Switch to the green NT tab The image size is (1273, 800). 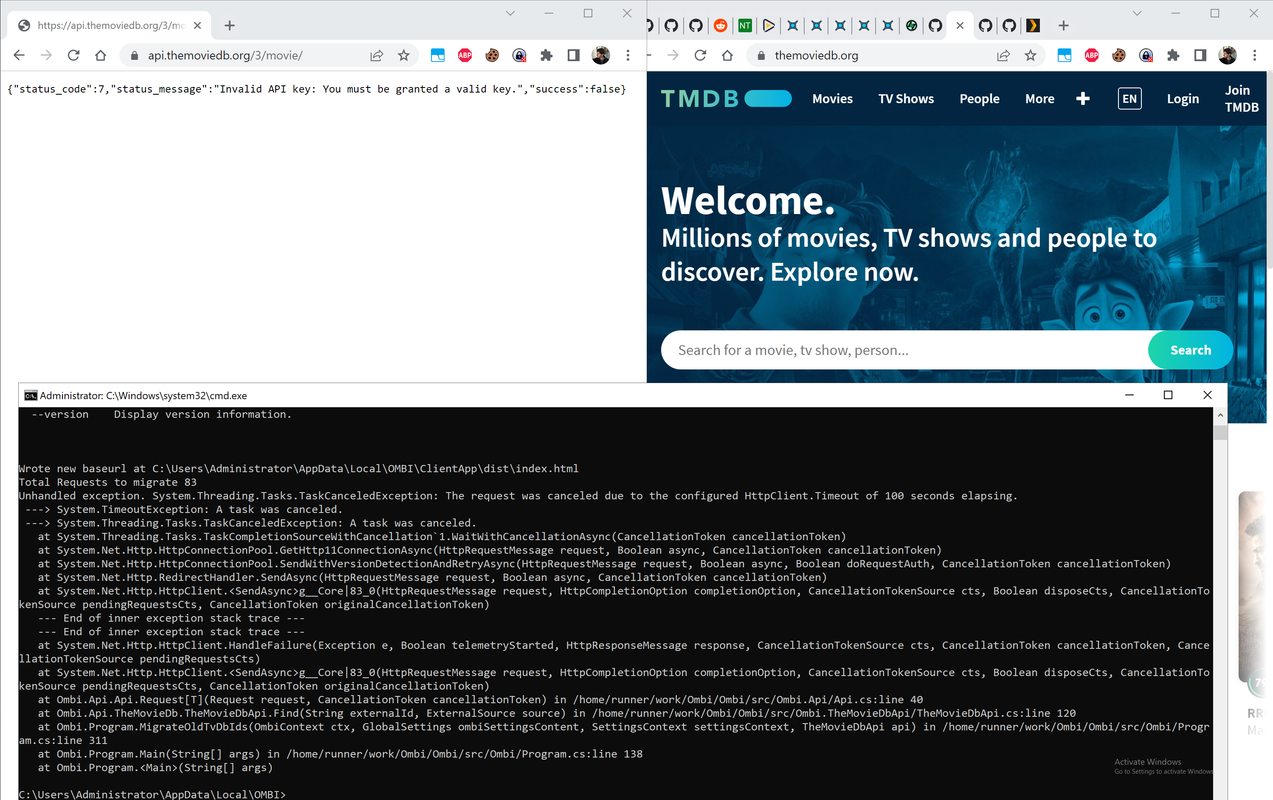point(745,25)
